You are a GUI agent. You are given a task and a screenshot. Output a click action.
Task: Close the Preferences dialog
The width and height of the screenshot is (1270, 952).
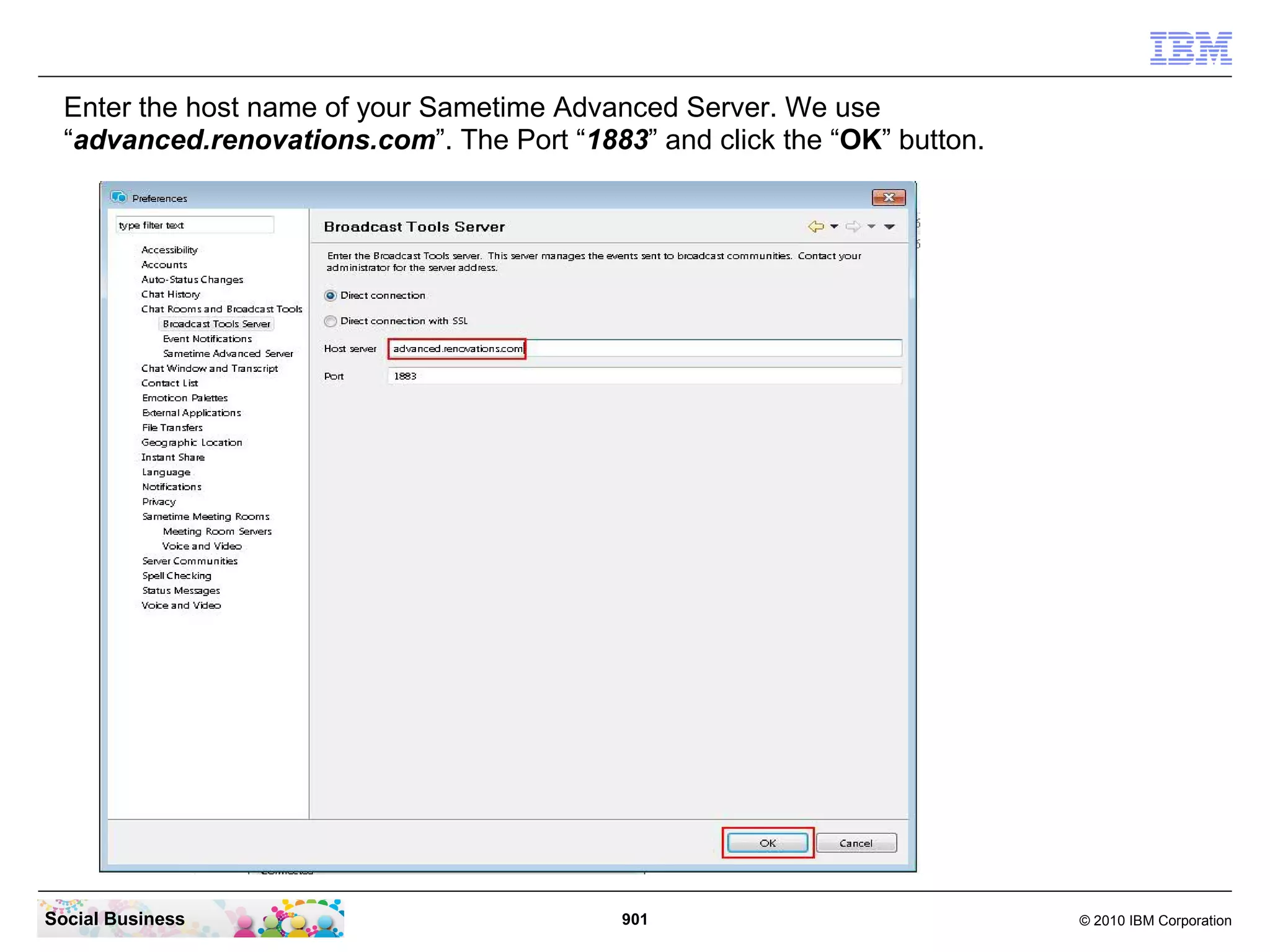coord(889,197)
